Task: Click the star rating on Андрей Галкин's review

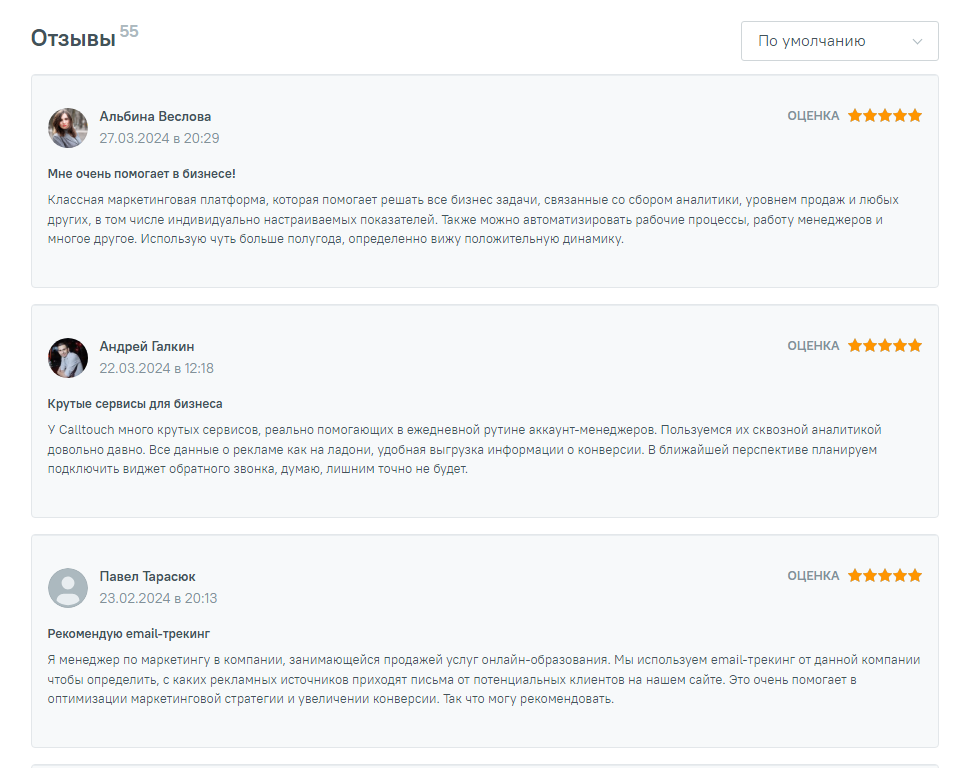Action: (884, 346)
